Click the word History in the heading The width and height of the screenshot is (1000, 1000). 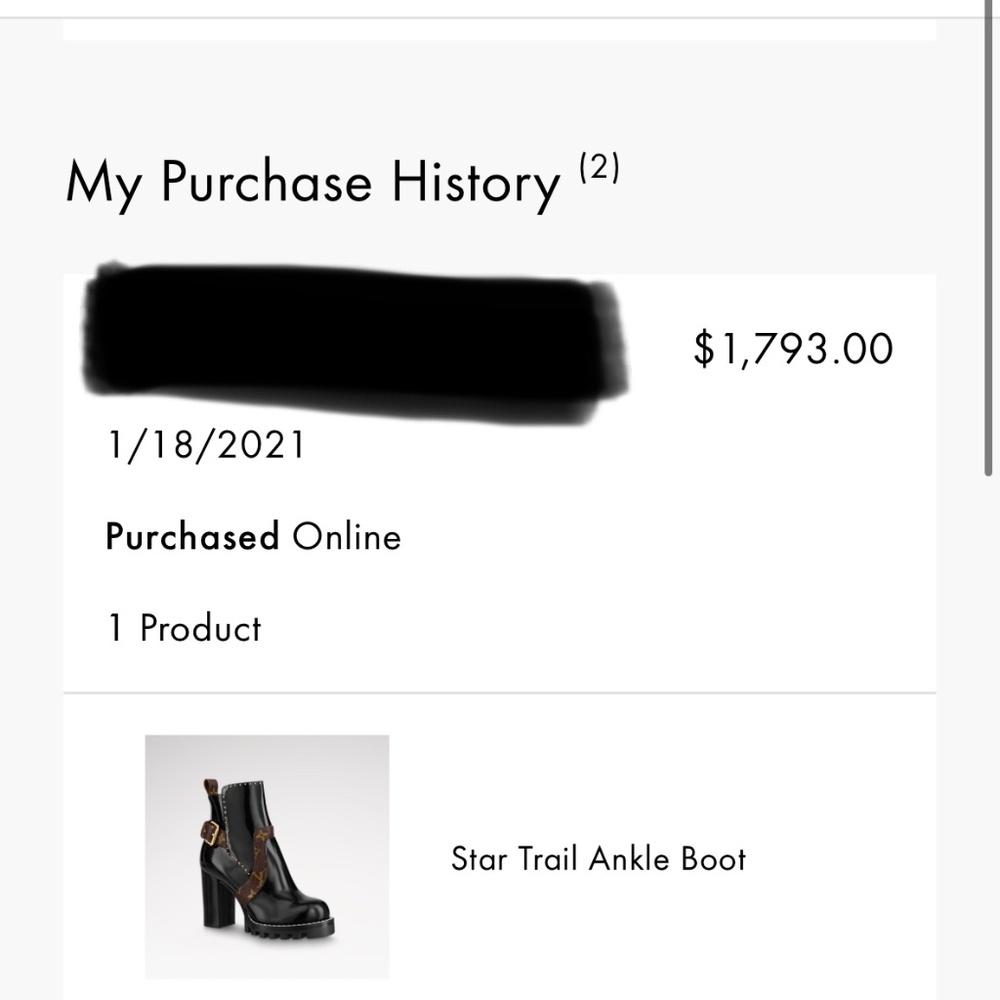click(x=475, y=183)
